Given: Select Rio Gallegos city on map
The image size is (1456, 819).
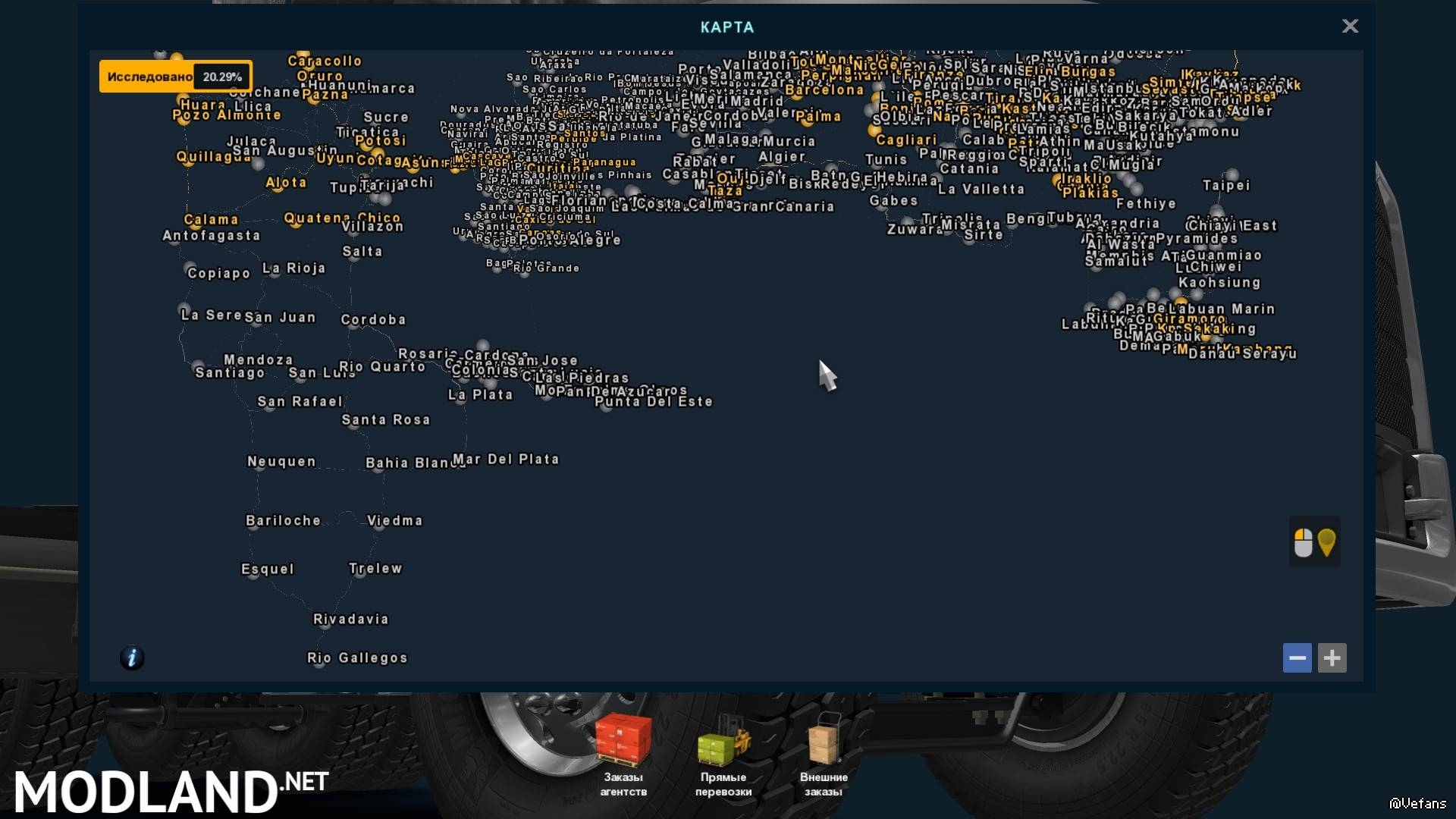Looking at the screenshot, I should pyautogui.click(x=357, y=657).
